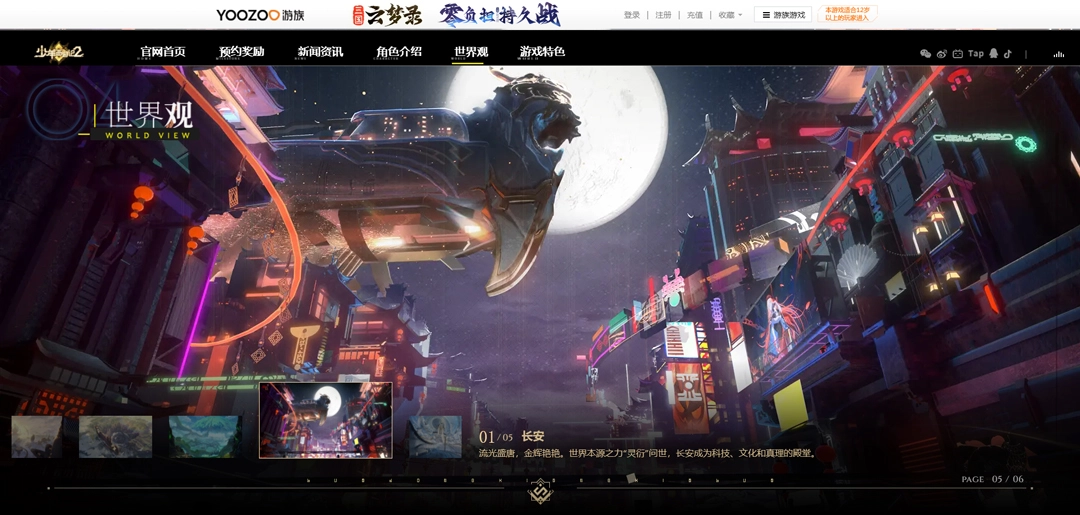Viewport: 1080px width, 515px height.
Task: Open the TapTap link icon
Action: point(976,54)
